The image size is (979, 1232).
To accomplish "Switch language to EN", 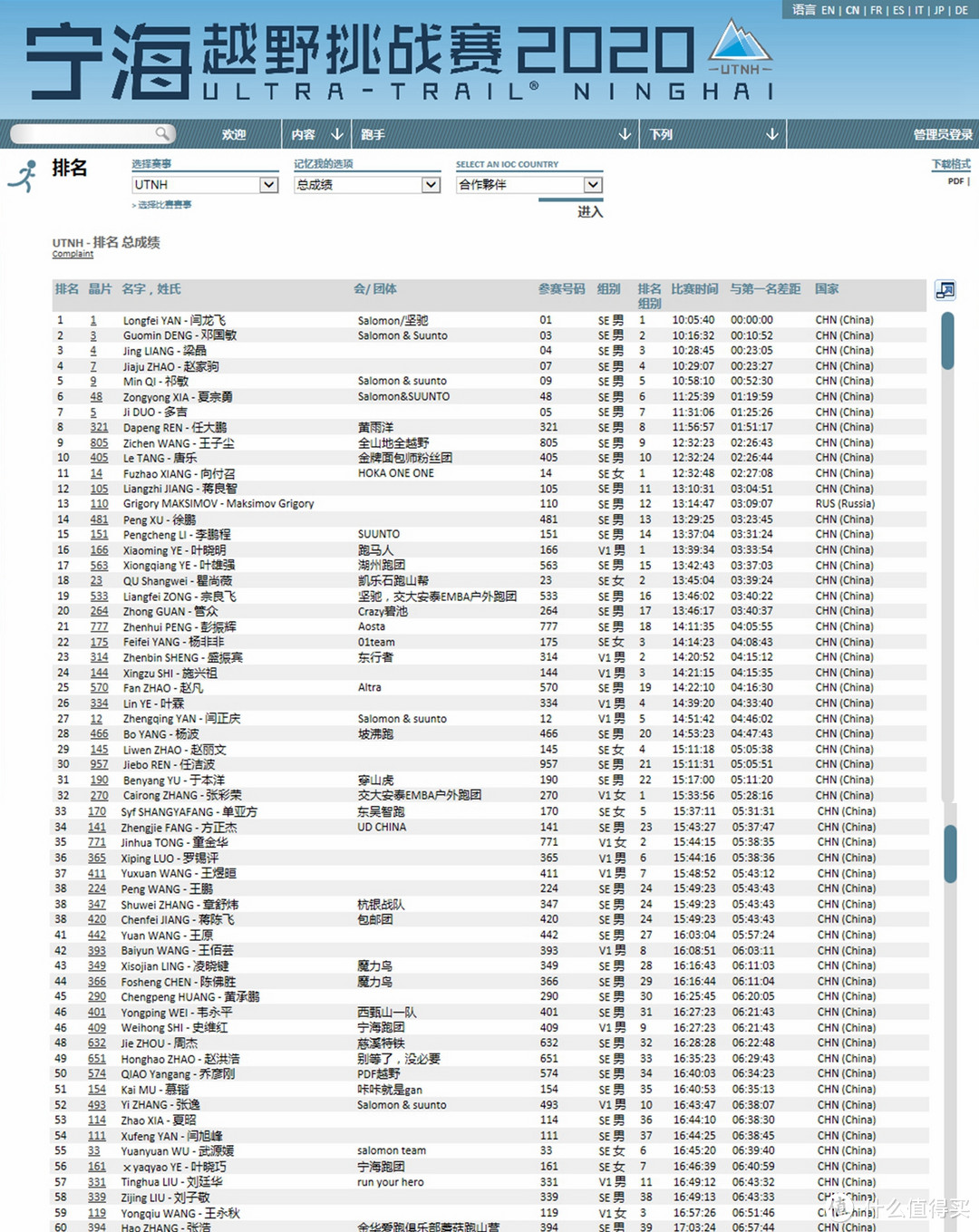I will coord(829,10).
